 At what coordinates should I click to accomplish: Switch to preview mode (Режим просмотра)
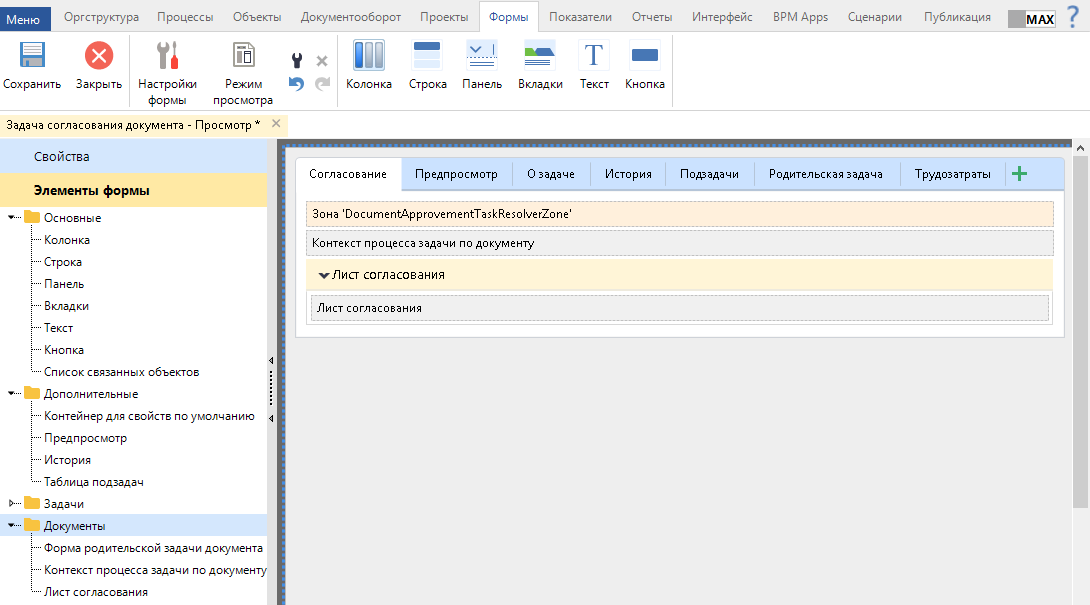tap(242, 56)
